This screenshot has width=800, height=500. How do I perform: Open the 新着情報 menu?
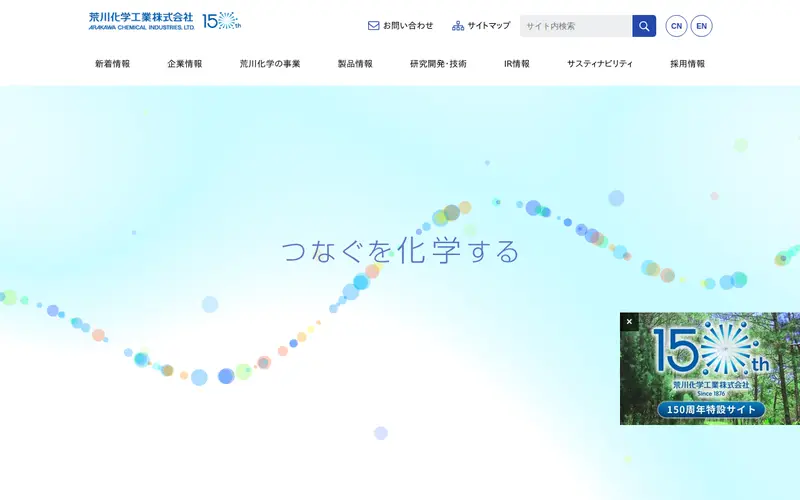click(x=112, y=64)
